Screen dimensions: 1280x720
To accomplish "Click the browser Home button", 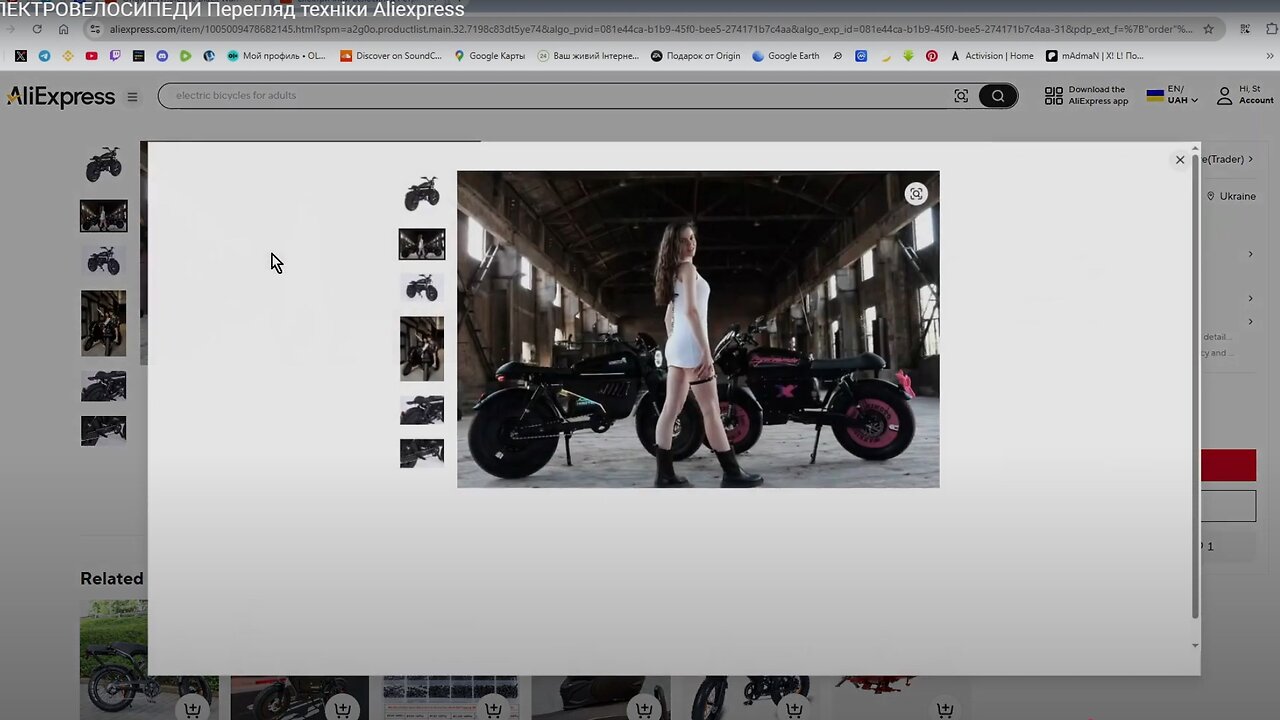I will 63,29.
